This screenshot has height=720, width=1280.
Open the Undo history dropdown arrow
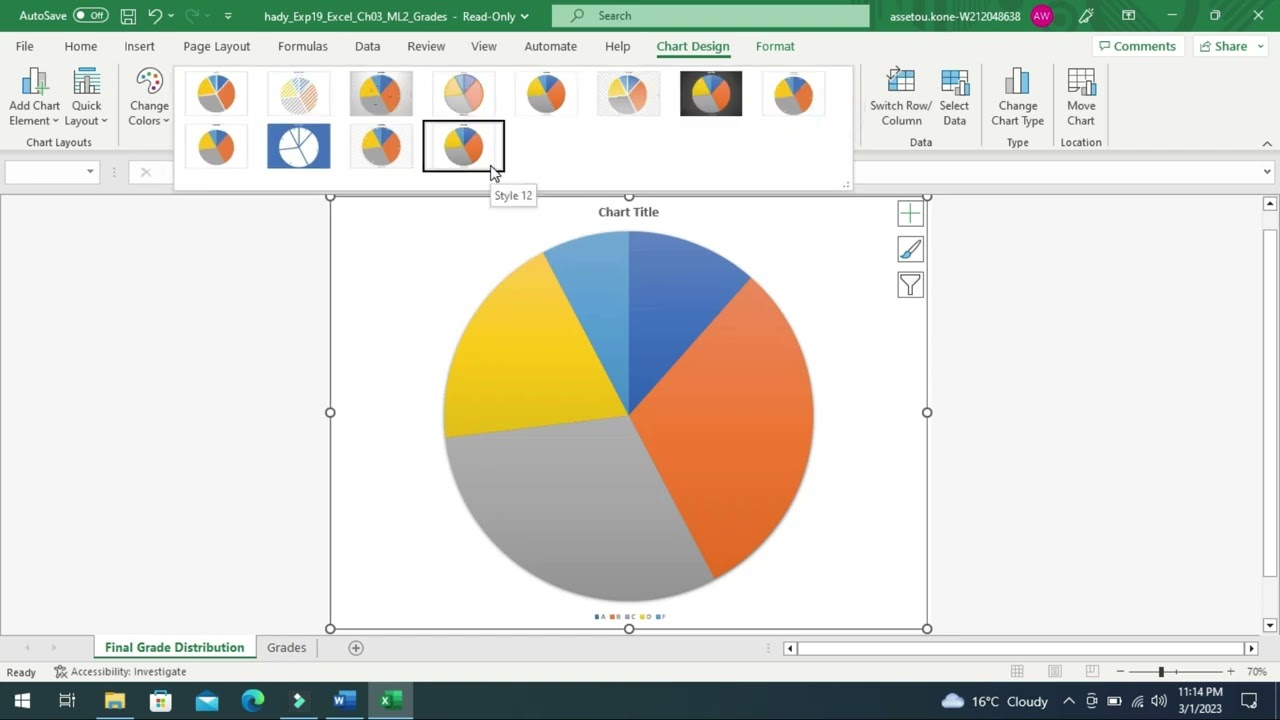click(171, 16)
